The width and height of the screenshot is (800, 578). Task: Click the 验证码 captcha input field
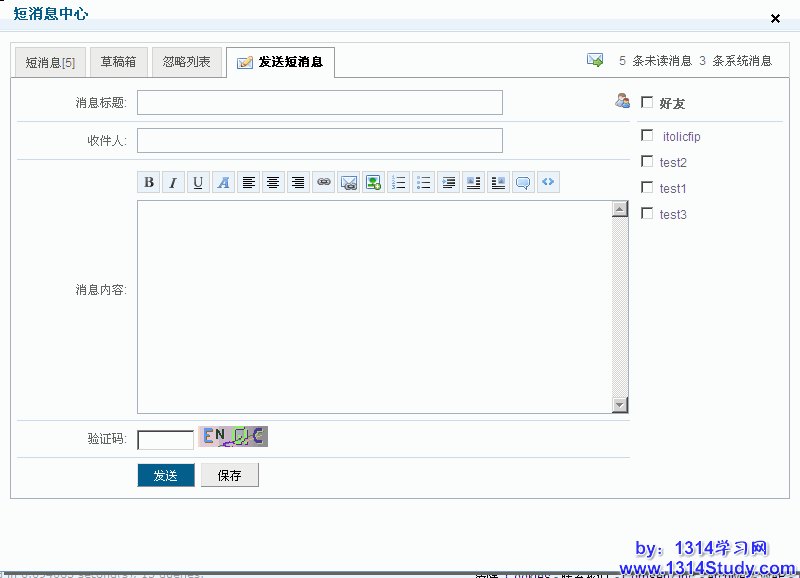pos(165,440)
